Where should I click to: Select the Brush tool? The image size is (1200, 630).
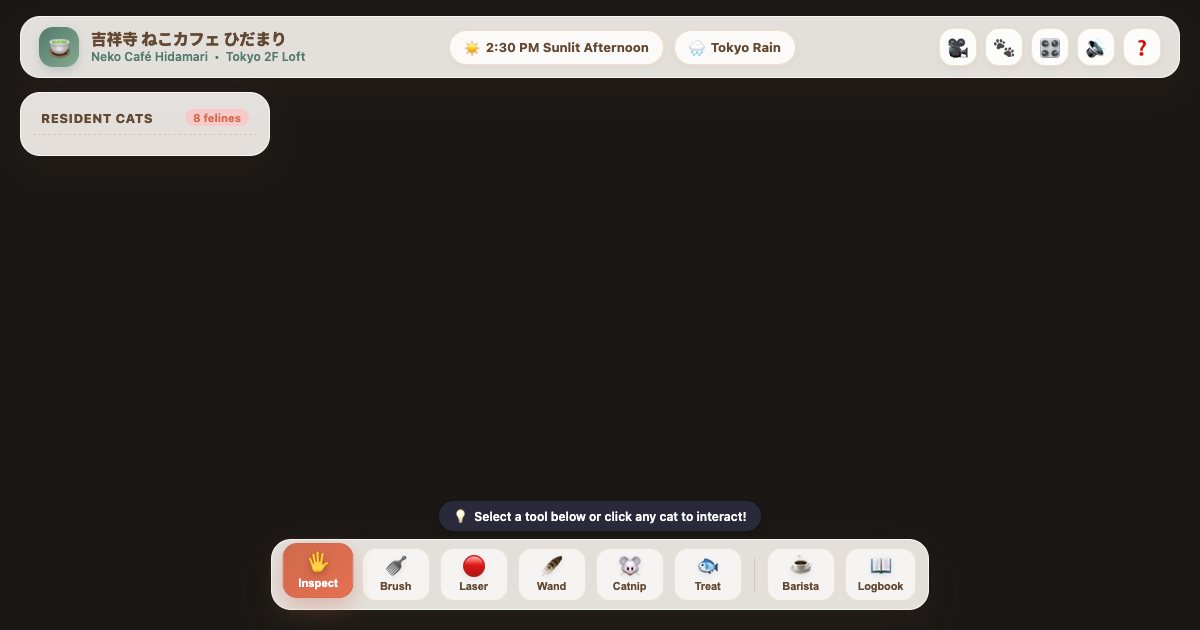coord(396,575)
